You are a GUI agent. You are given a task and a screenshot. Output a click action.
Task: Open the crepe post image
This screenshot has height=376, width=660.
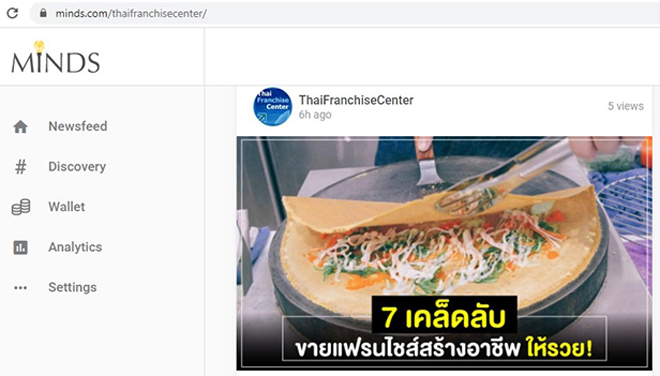444,253
